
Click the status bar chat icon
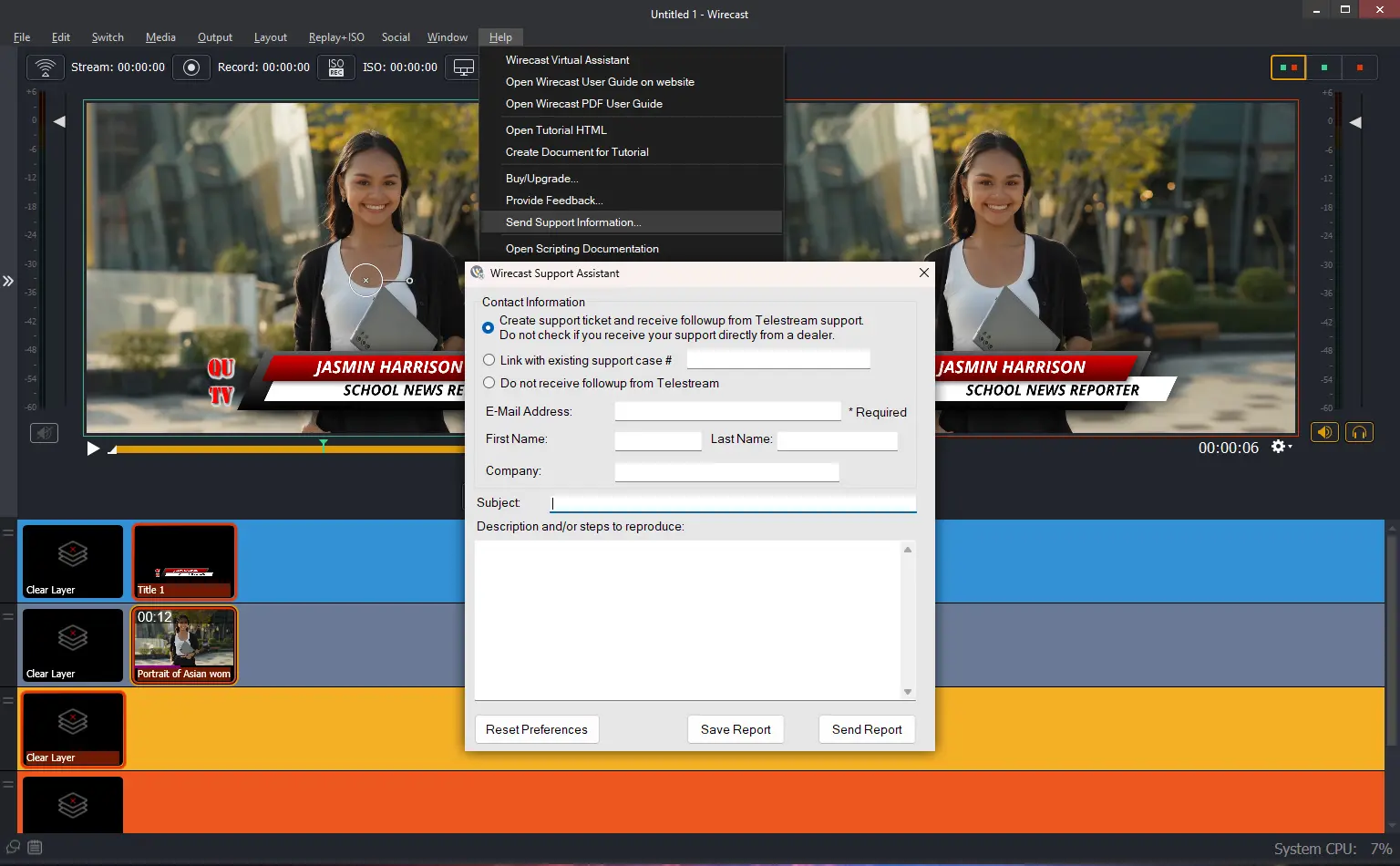click(x=14, y=848)
